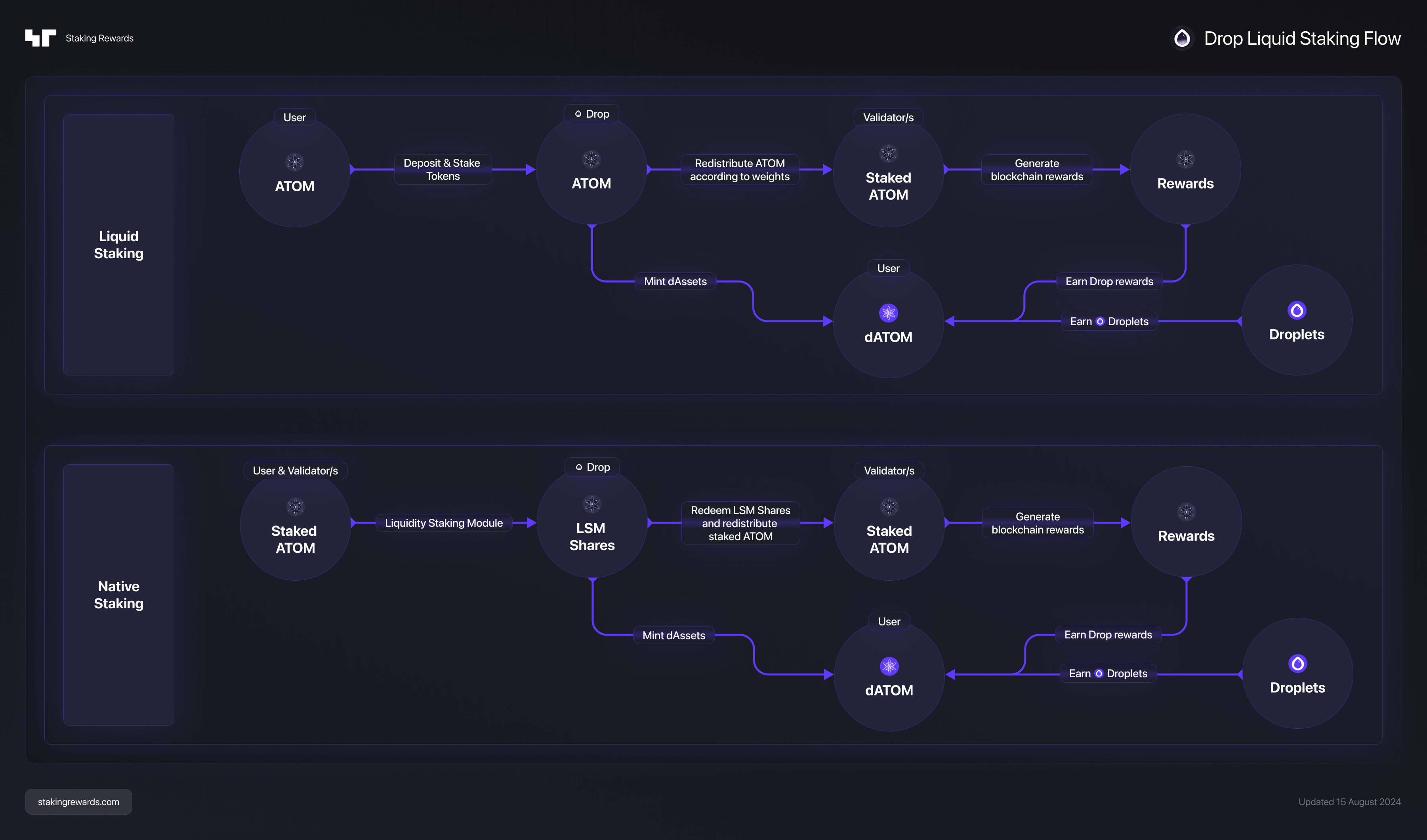The image size is (1427, 840).
Task: Click Rewards text in Liquid Staking section
Action: tap(1185, 183)
